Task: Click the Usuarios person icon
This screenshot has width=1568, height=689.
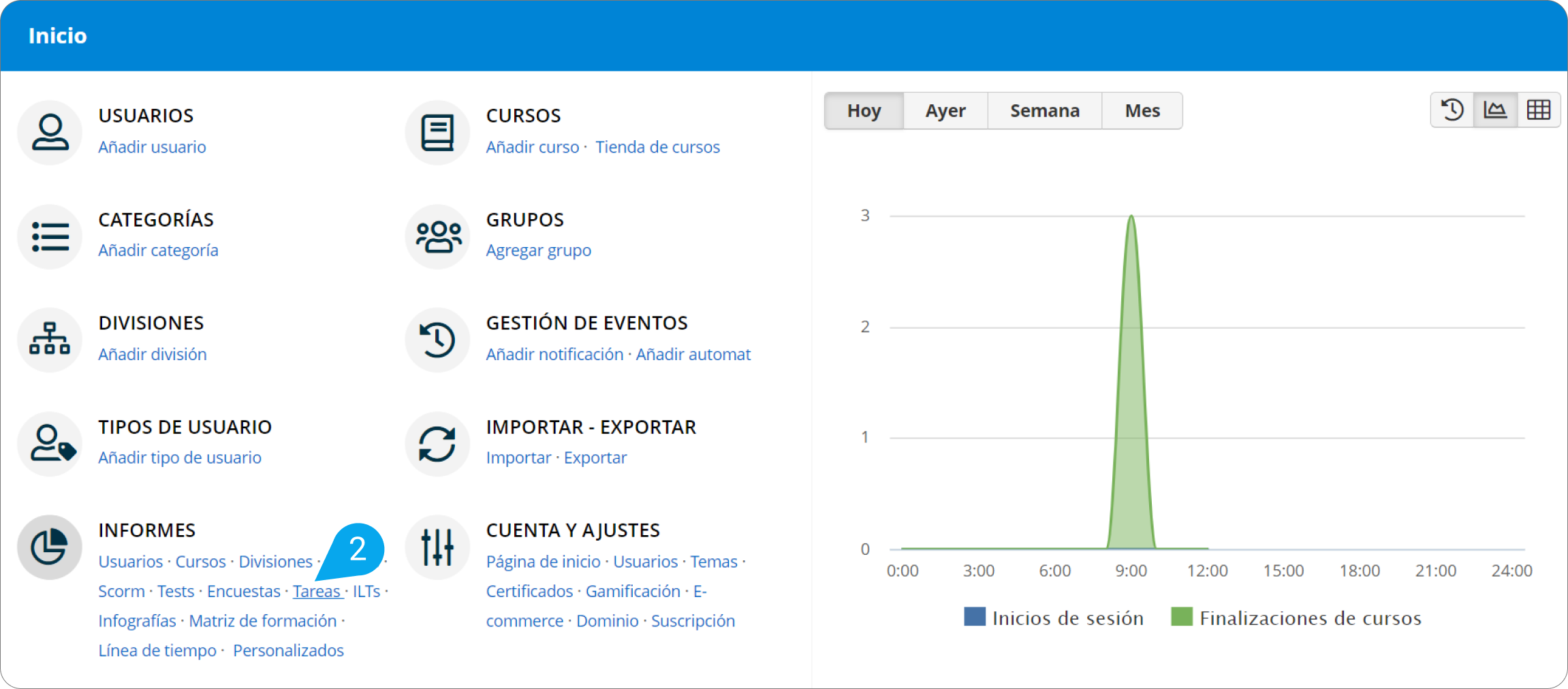Action: tap(50, 132)
